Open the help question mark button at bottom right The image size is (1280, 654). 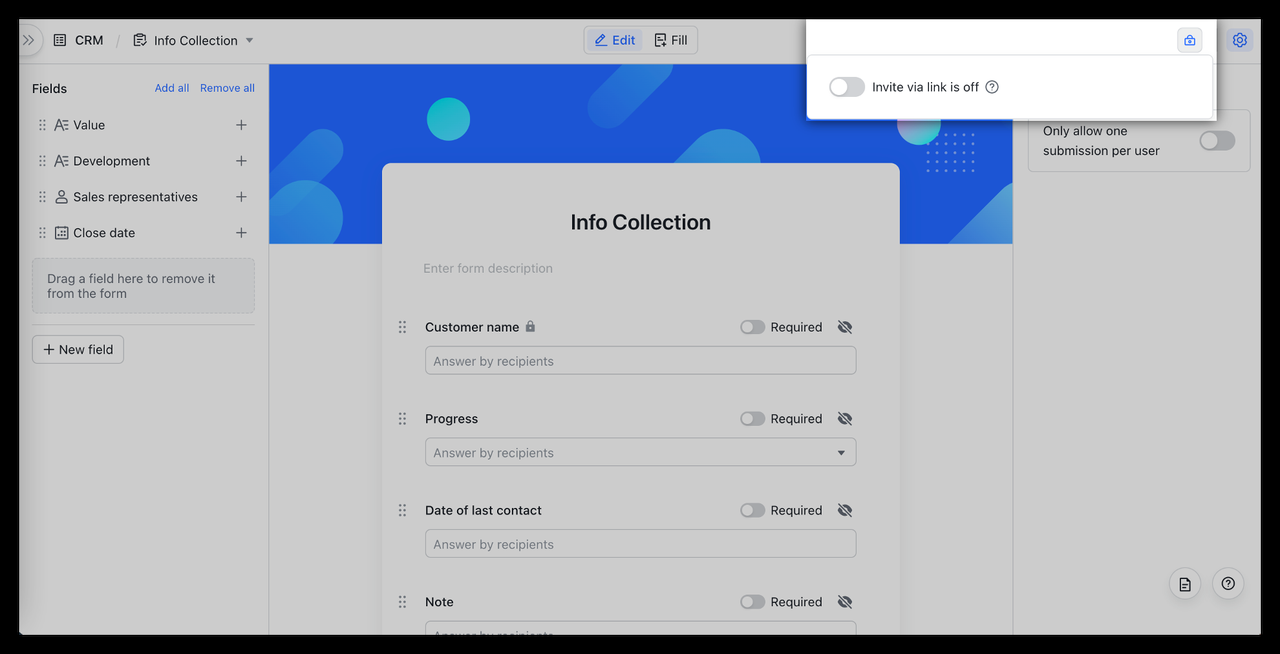[1228, 584]
